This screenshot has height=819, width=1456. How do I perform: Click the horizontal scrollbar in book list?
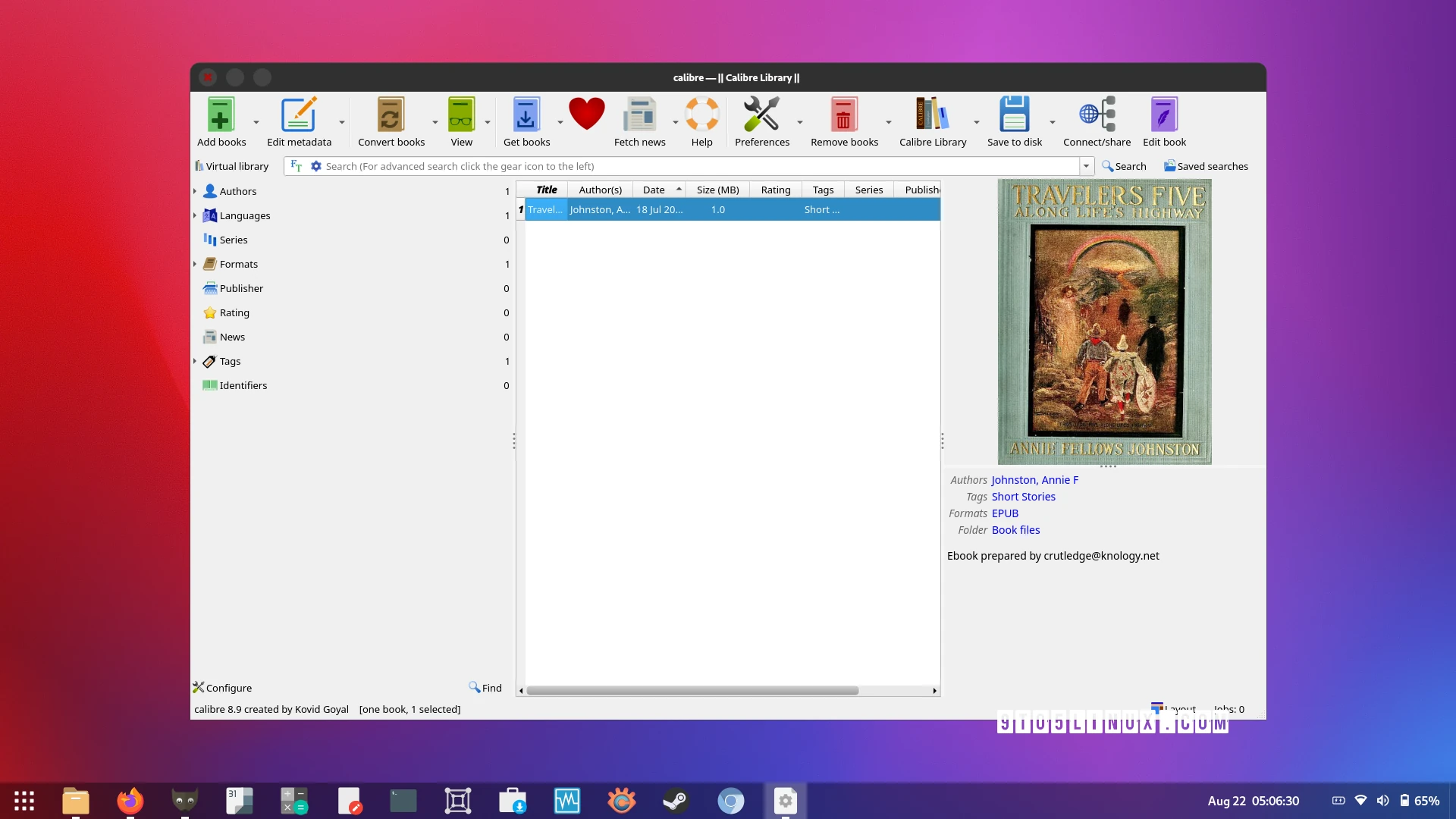pyautogui.click(x=692, y=691)
